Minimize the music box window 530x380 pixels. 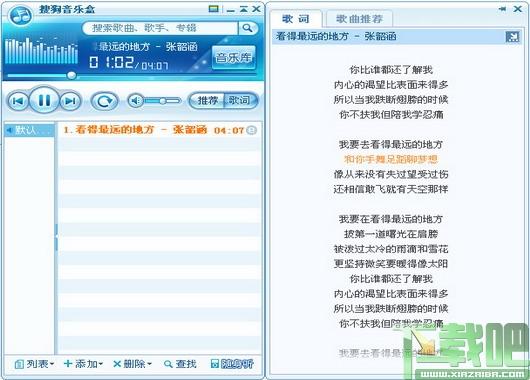click(x=231, y=10)
